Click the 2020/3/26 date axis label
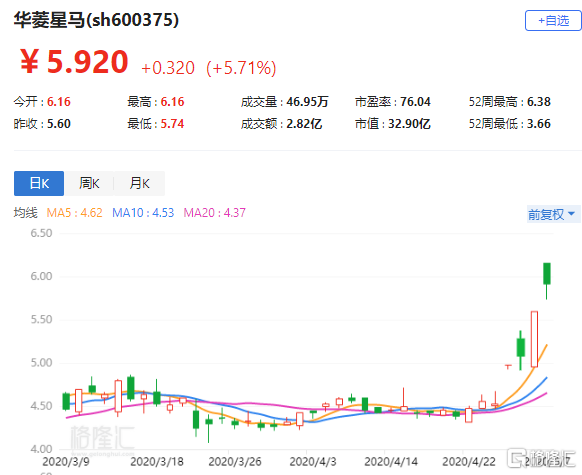This screenshot has width=582, height=475. tap(235, 462)
